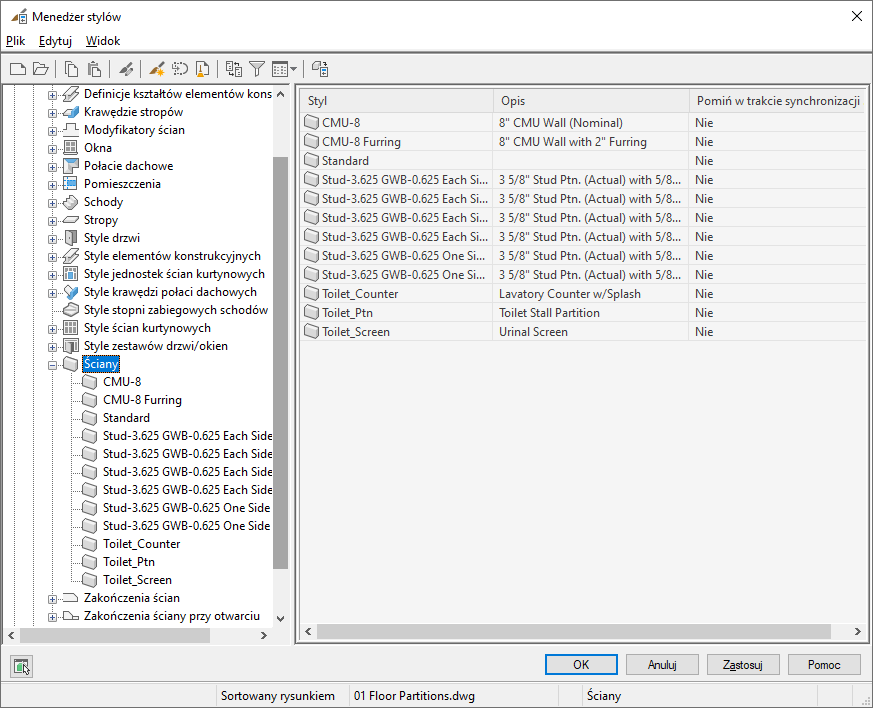Screen dimensions: 873x708
Task: Expand the Pomieszczenia tree node
Action: (x=52, y=185)
